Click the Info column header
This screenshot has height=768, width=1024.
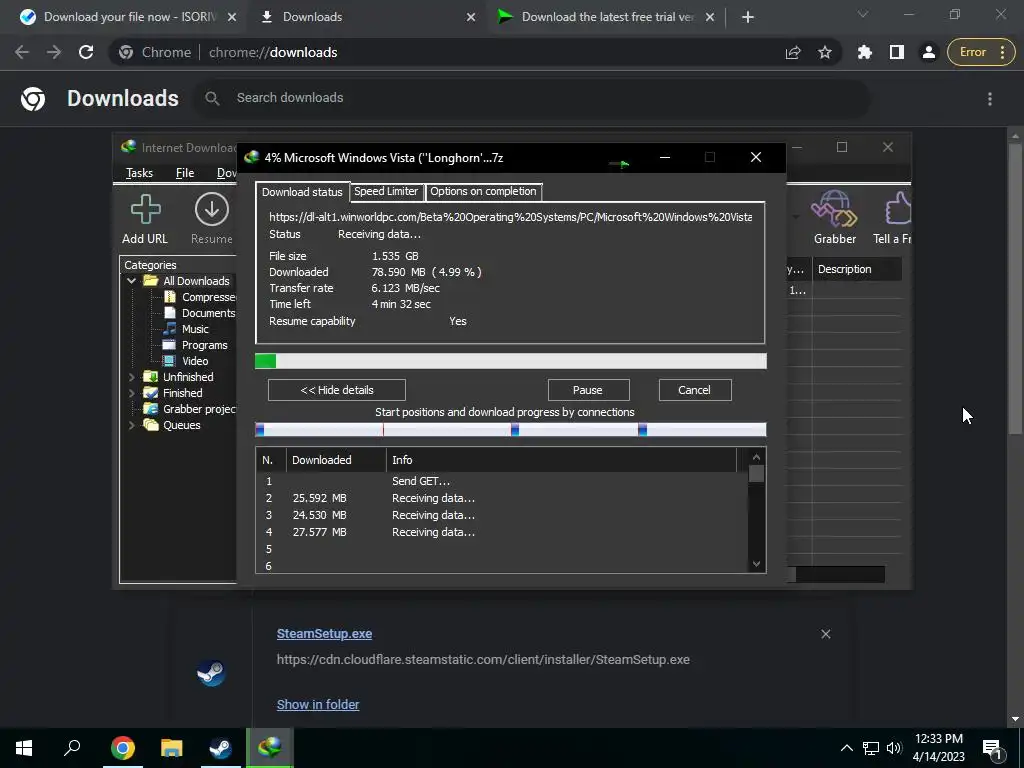[x=561, y=460]
